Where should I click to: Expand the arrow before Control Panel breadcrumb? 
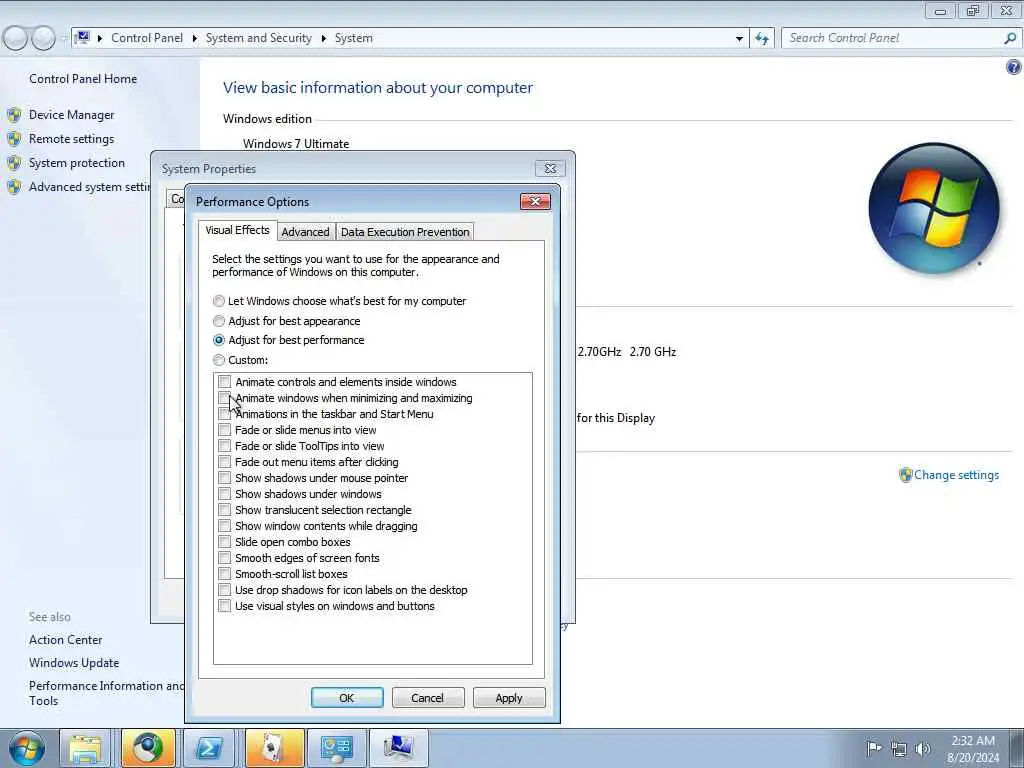[100, 39]
